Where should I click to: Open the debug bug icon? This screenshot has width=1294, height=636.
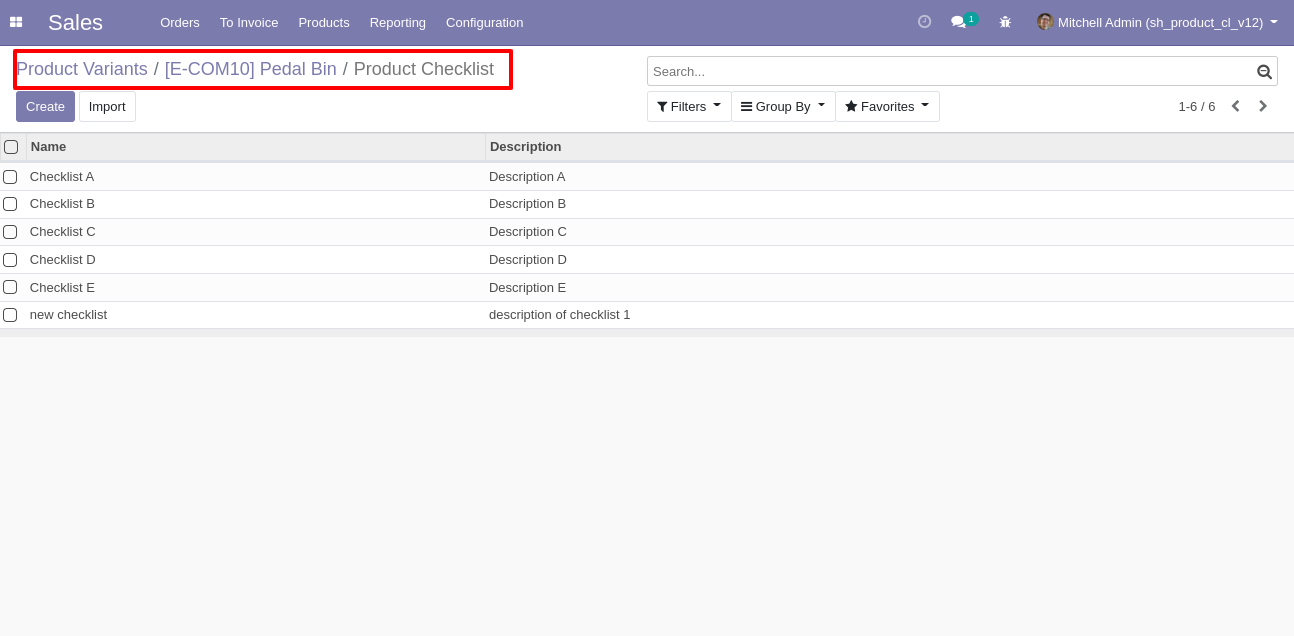1005,22
